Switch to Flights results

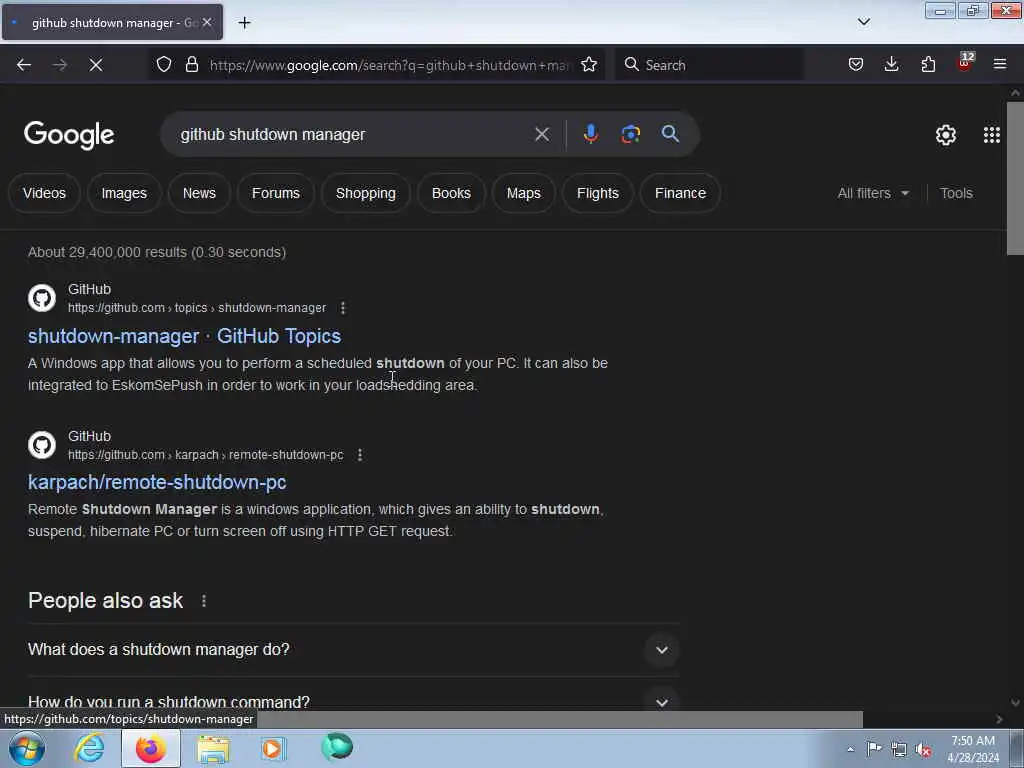coord(598,193)
